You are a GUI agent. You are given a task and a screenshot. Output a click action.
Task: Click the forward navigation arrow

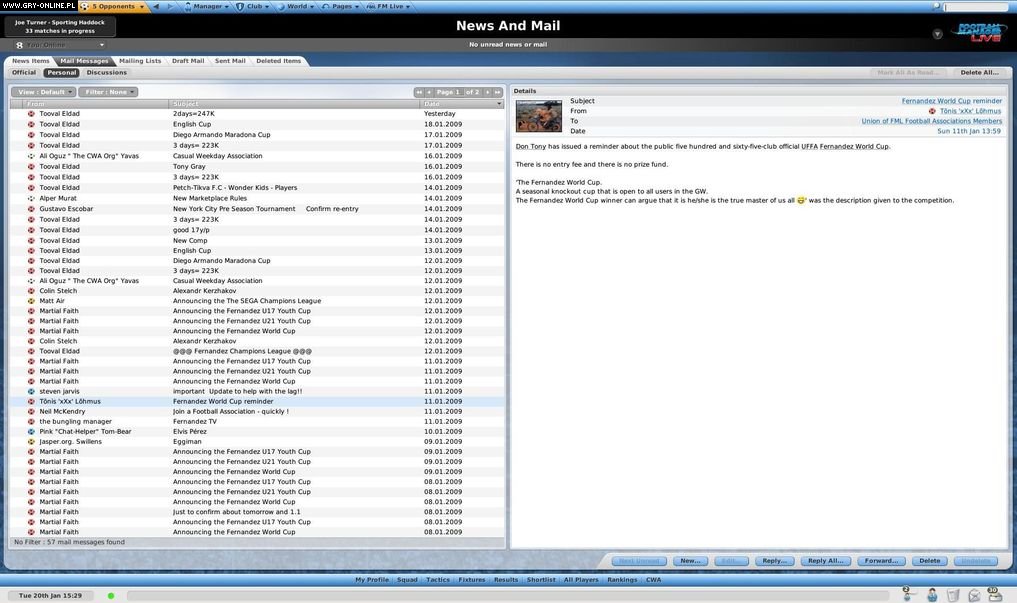coord(172,6)
